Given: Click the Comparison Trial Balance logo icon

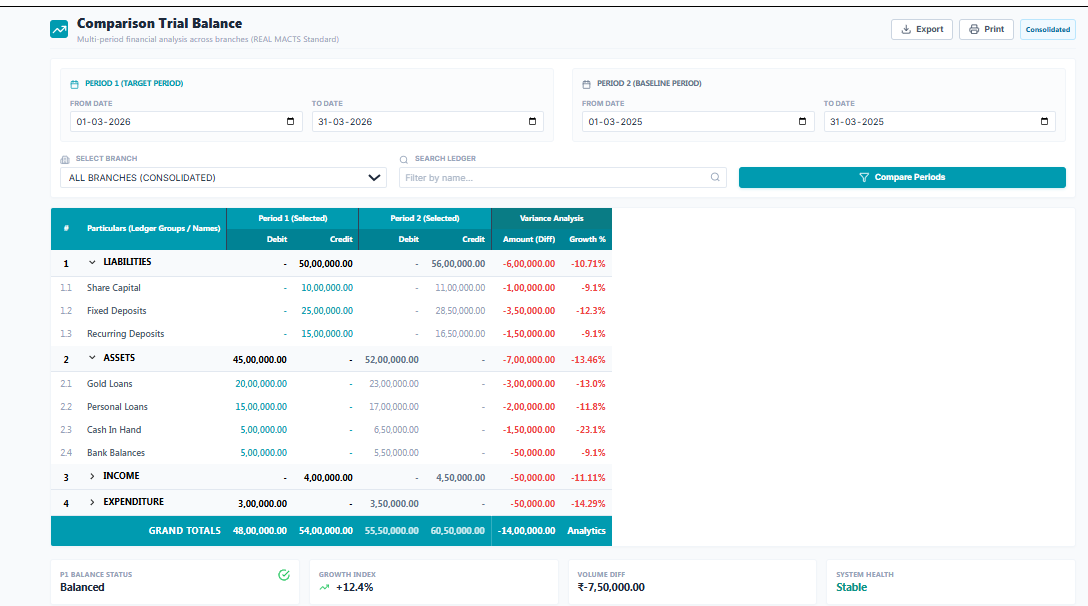Looking at the screenshot, I should [59, 30].
